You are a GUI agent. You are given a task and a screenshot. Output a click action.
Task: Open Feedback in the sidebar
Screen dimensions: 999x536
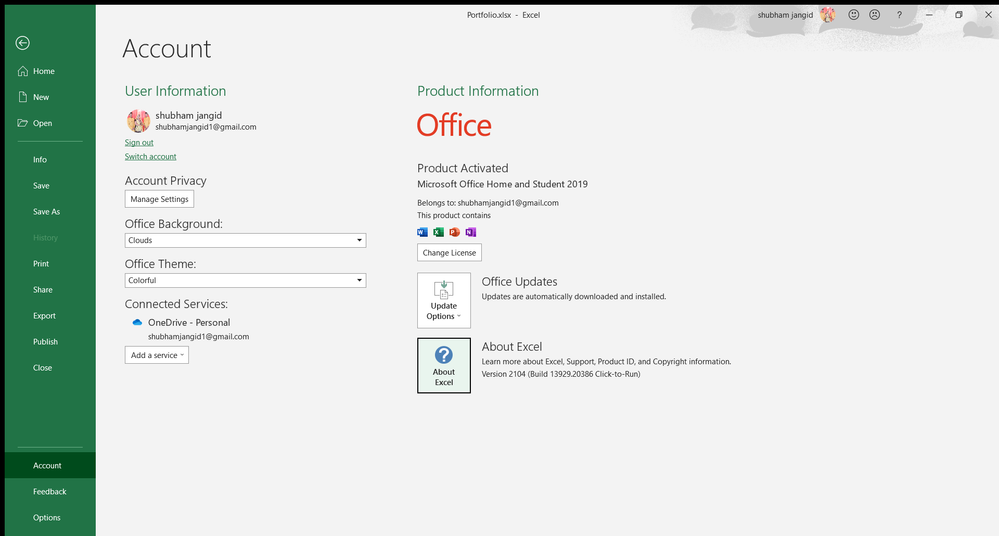[50, 491]
